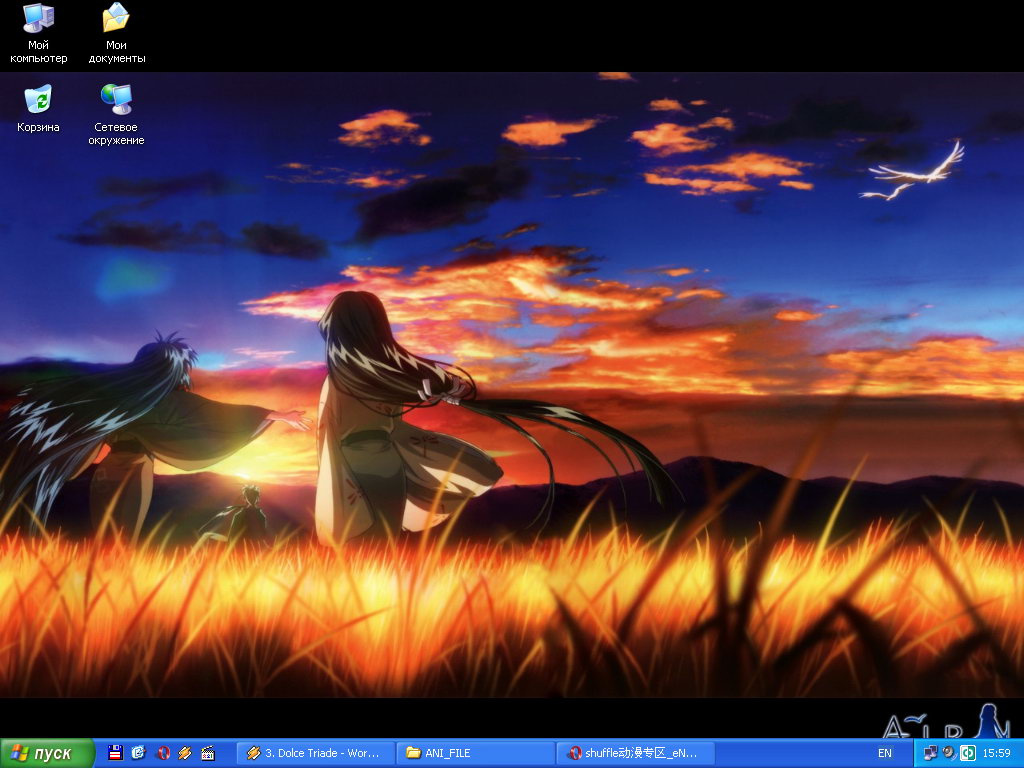Switch to shuffle Opera taskbar window
This screenshot has width=1024, height=768.
coord(635,753)
